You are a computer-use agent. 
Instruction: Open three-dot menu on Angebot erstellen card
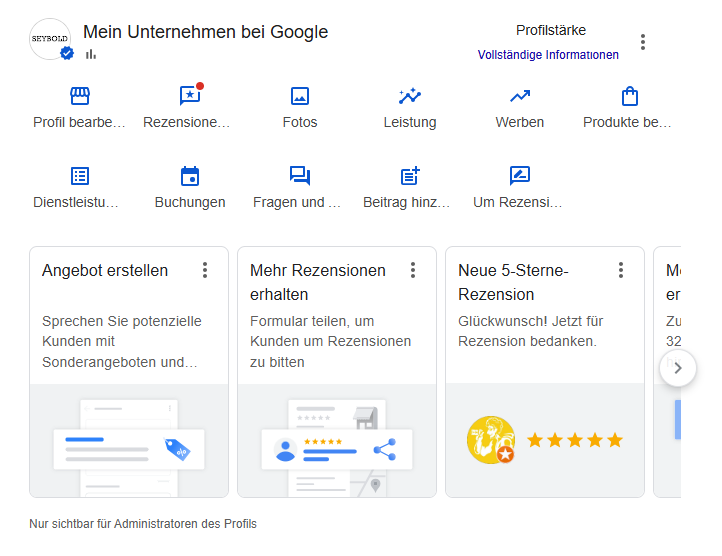[x=205, y=270]
